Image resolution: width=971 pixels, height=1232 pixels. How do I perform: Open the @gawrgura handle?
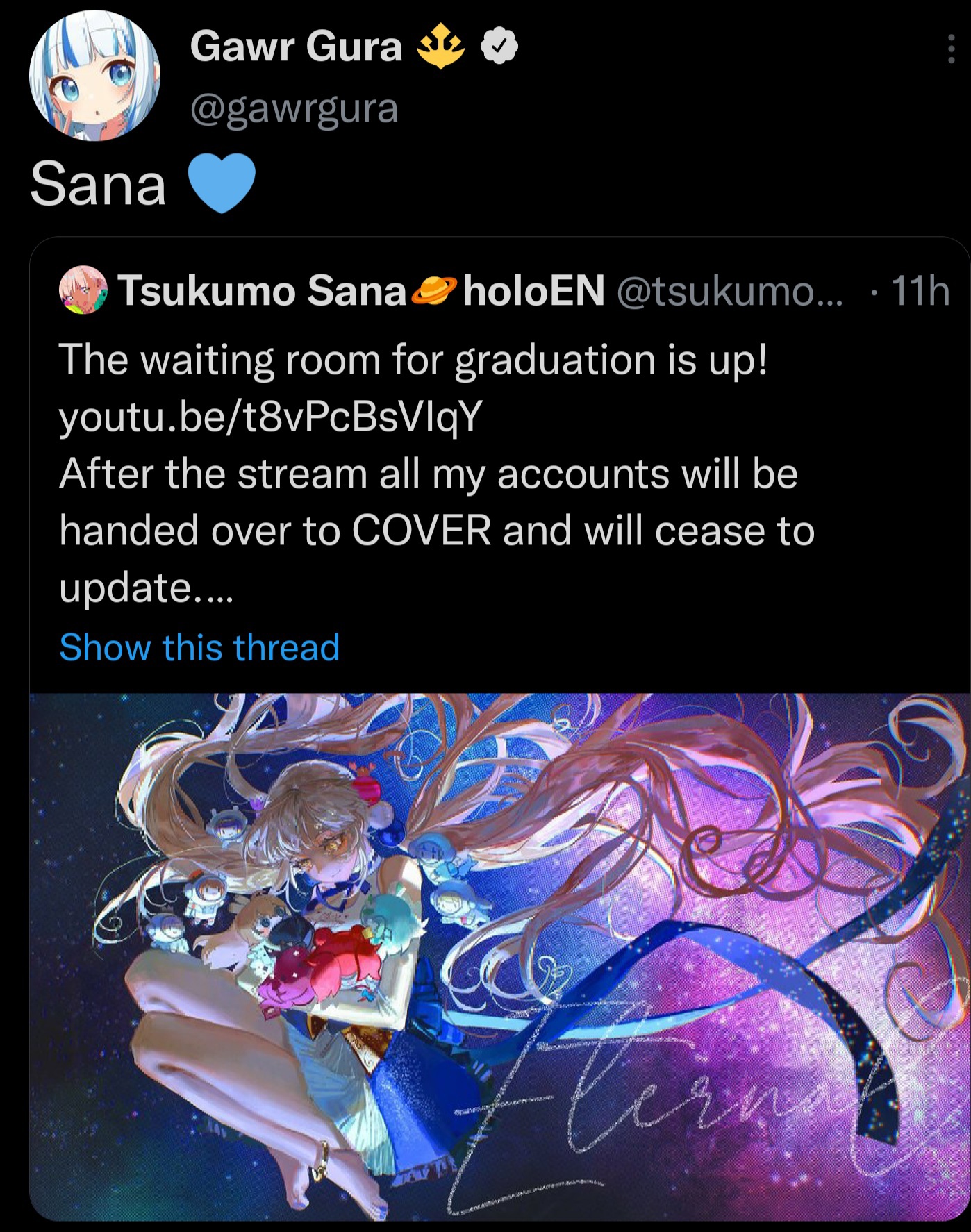point(294,108)
